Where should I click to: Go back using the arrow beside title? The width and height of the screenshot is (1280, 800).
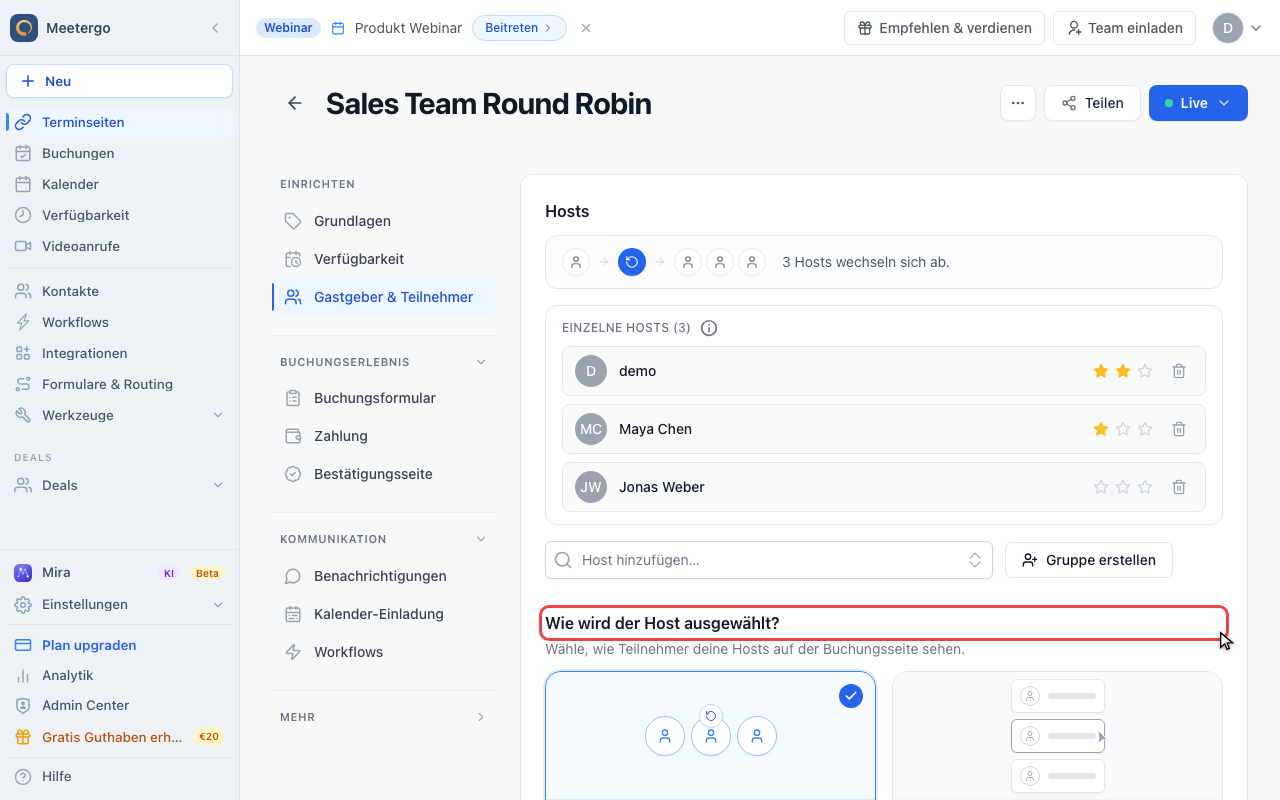pos(295,103)
